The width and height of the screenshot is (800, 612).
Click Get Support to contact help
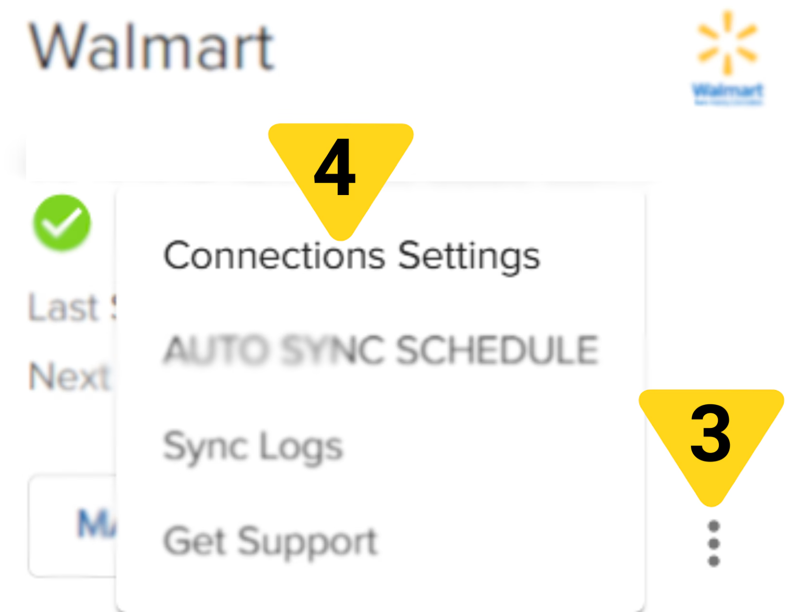point(270,541)
